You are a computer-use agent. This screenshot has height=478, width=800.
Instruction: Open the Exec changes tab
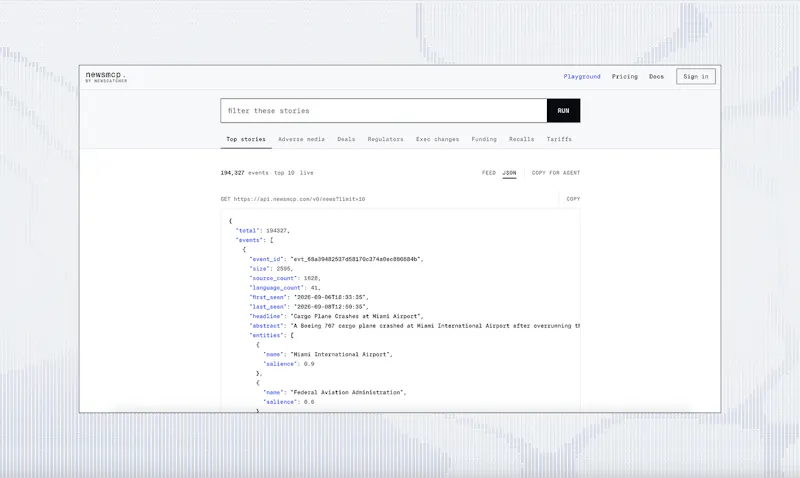tap(437, 139)
